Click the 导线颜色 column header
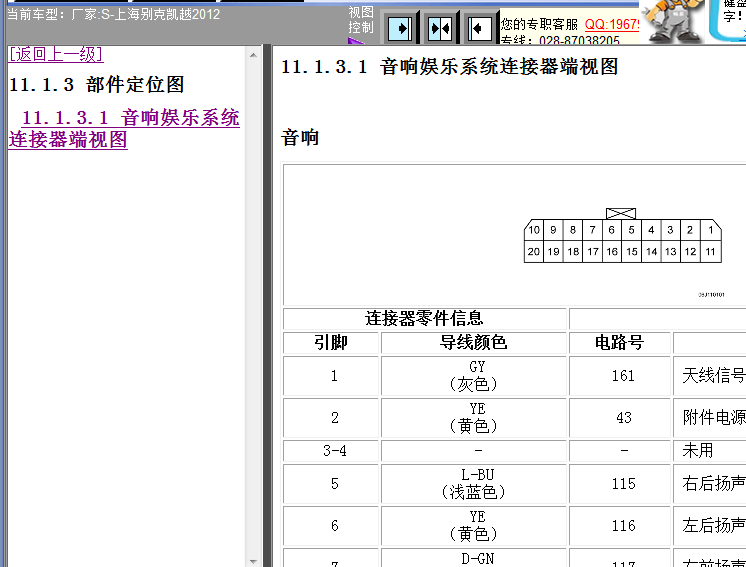Viewport: 746px width, 567px height. [x=473, y=342]
